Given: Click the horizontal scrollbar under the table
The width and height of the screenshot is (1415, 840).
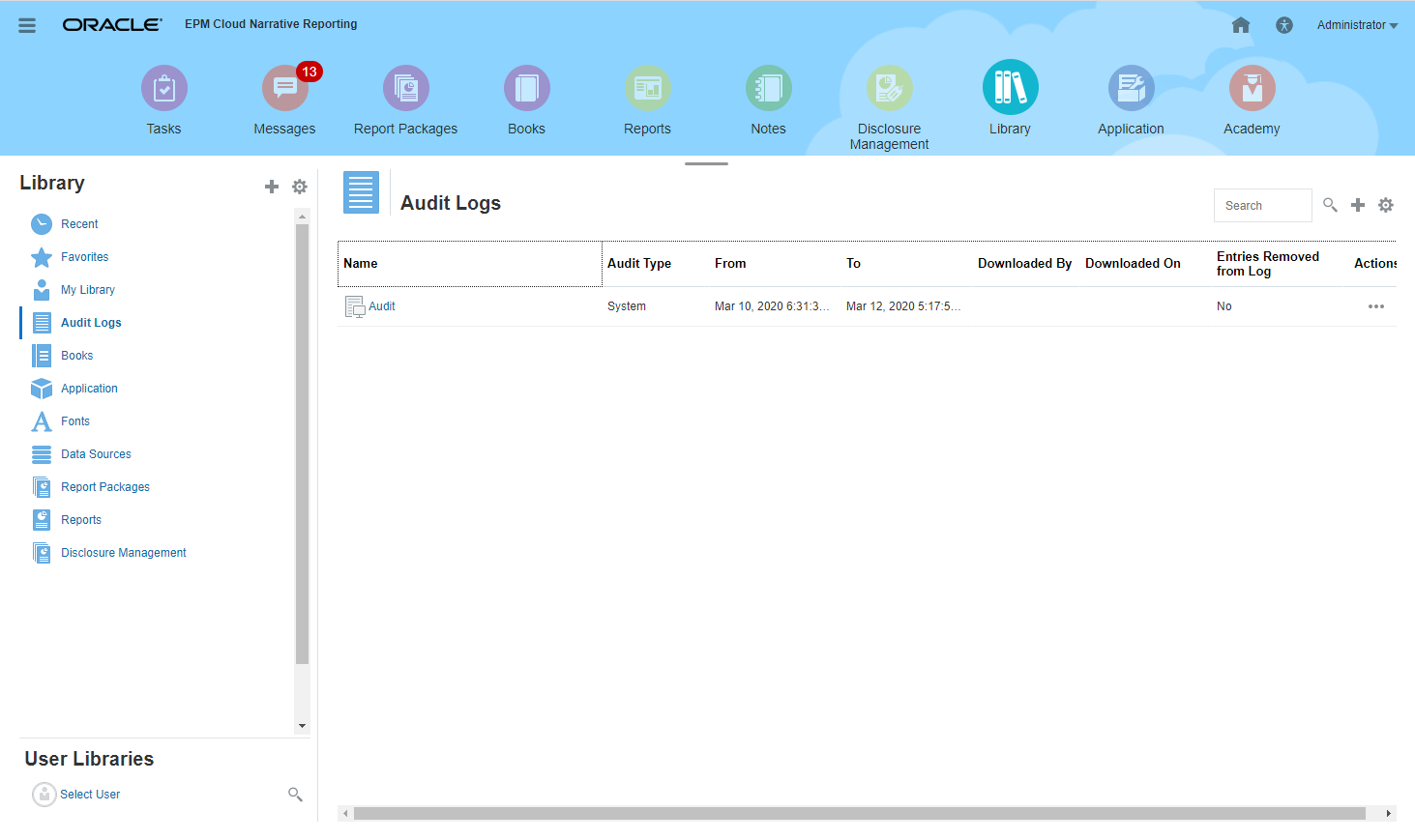Looking at the screenshot, I should point(859,814).
